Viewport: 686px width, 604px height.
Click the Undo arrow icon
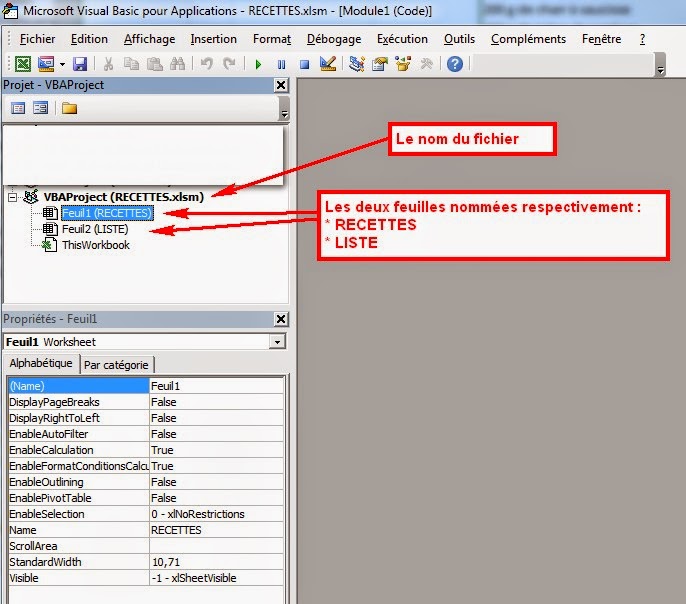tap(206, 64)
